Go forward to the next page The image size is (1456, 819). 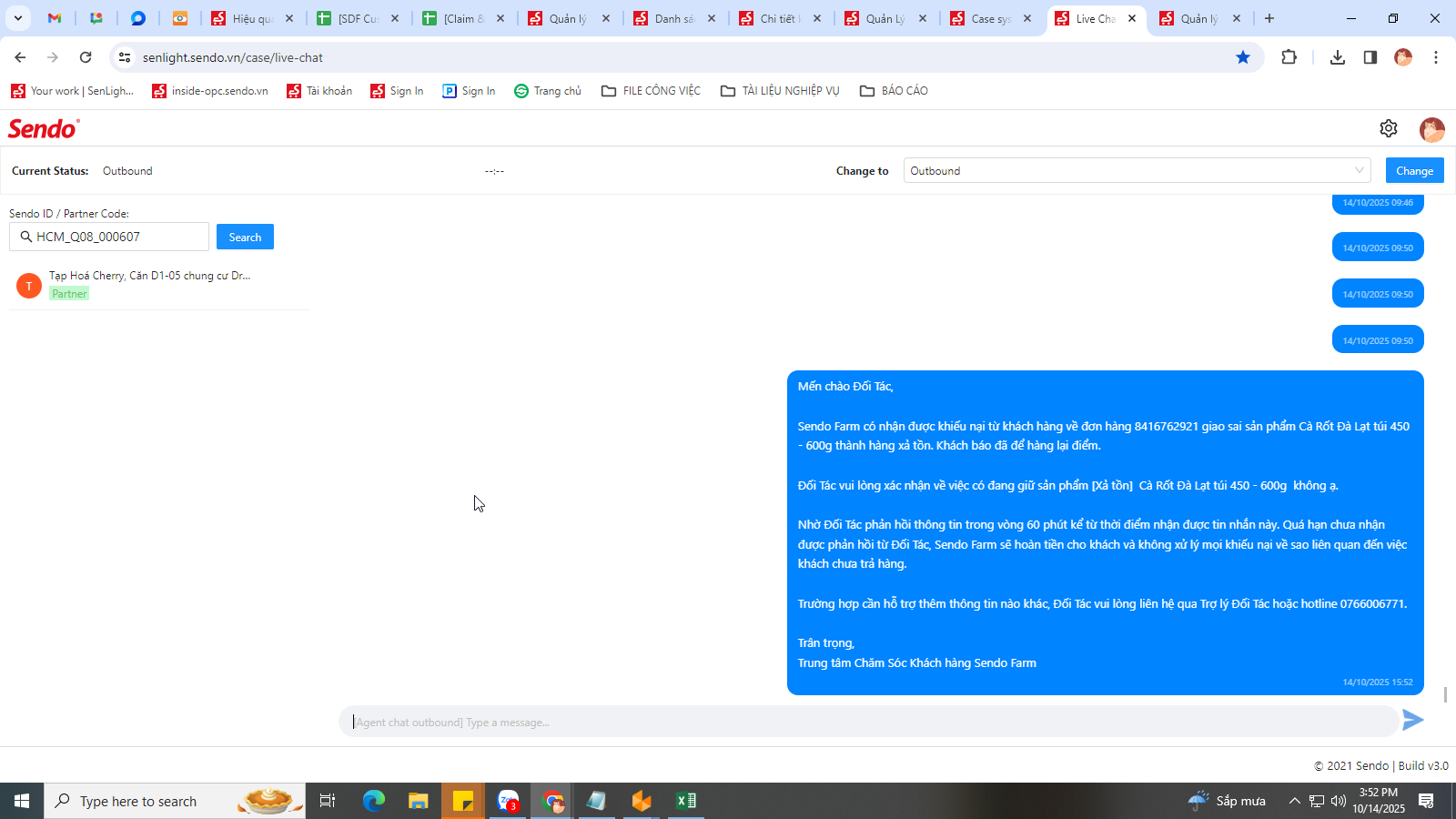[53, 57]
